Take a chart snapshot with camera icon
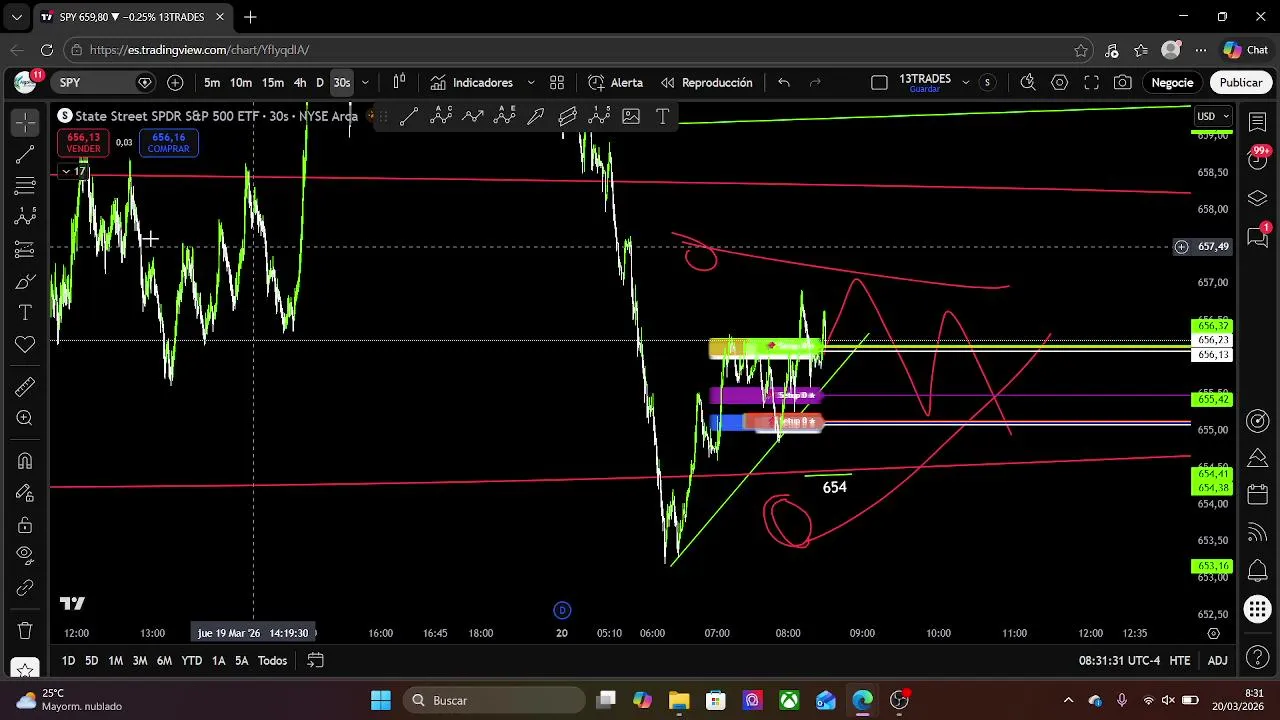1280x720 pixels. tap(1123, 83)
